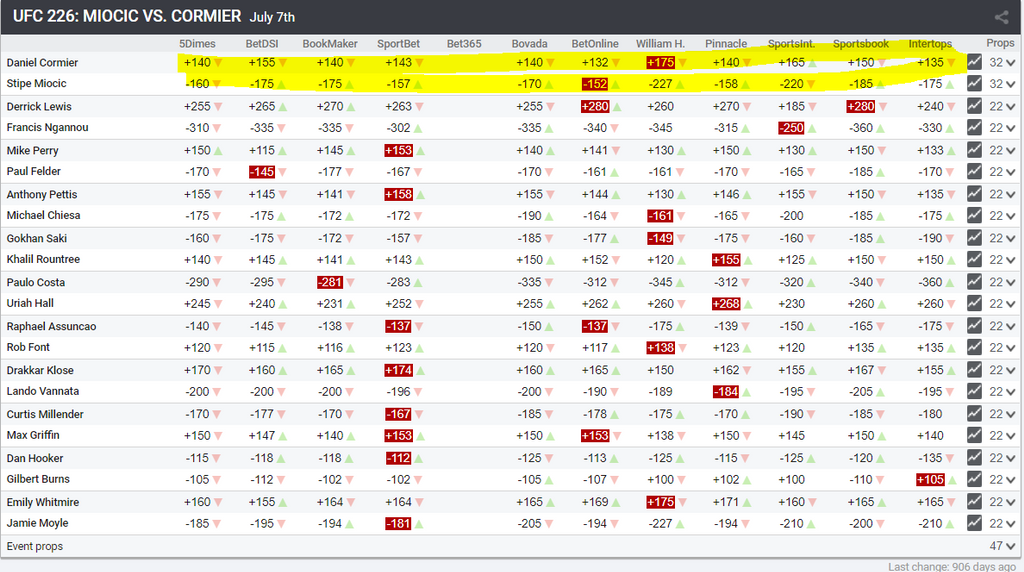Click Pinnacle +268 odds for Uriah Hall
The width and height of the screenshot is (1024, 572).
pyautogui.click(x=726, y=304)
